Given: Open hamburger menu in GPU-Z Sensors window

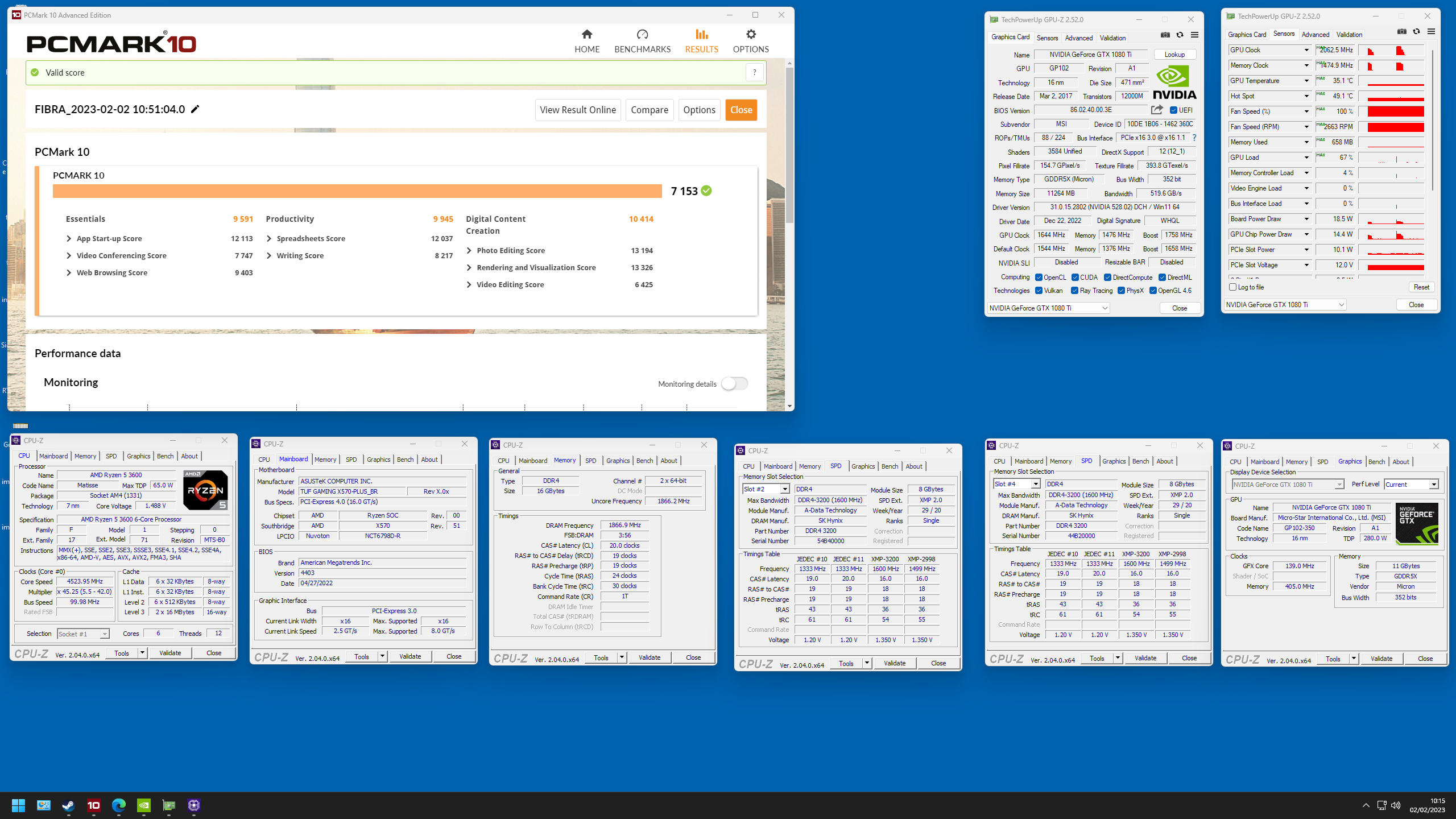Looking at the screenshot, I should (1431, 31).
